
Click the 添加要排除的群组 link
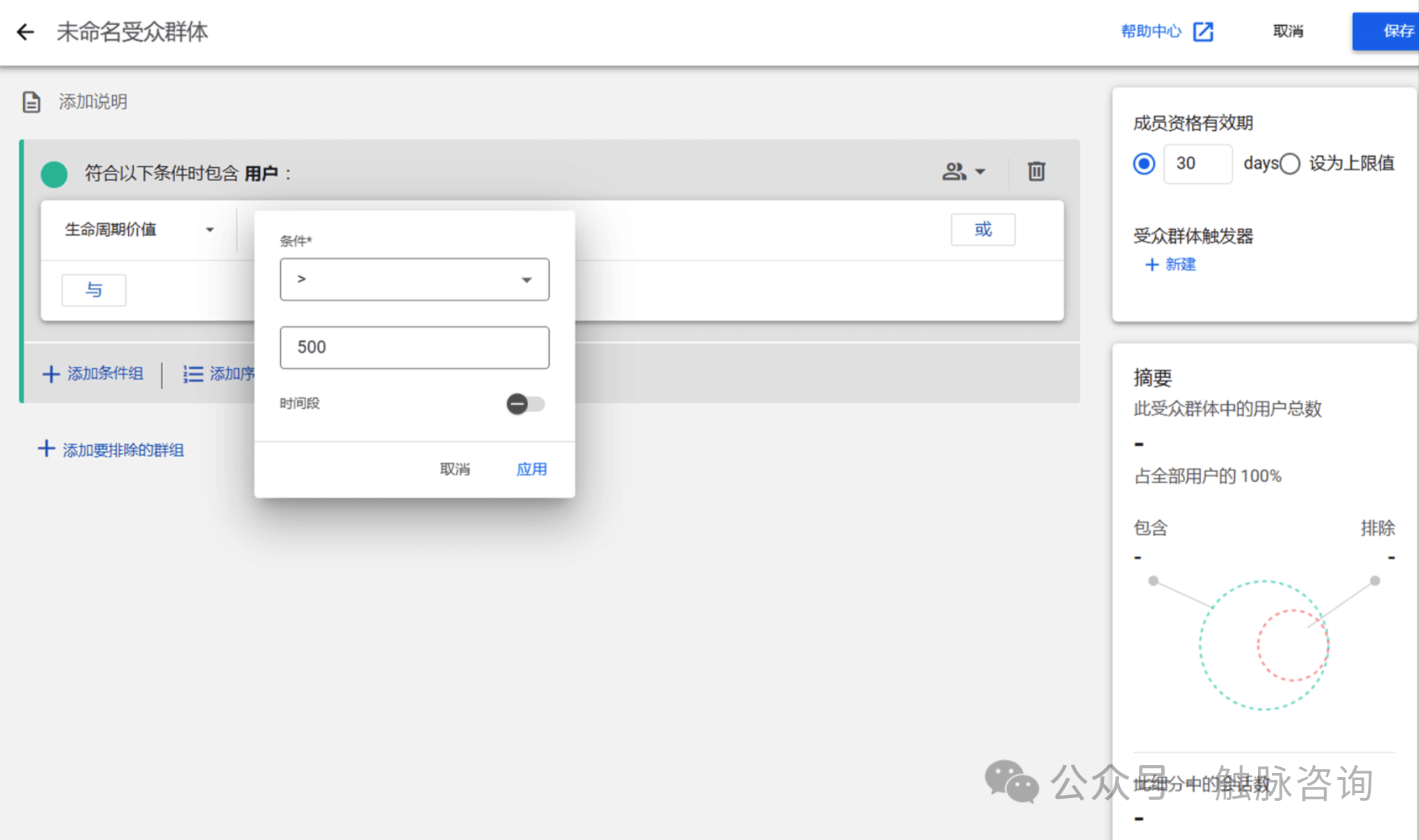click(x=123, y=450)
